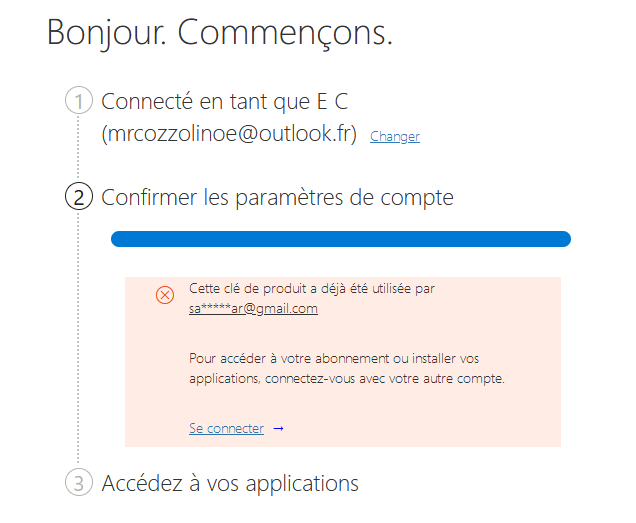Click 'Confirmer les paramètres de compte' step title
Screen dimensions: 636x523
point(277,197)
